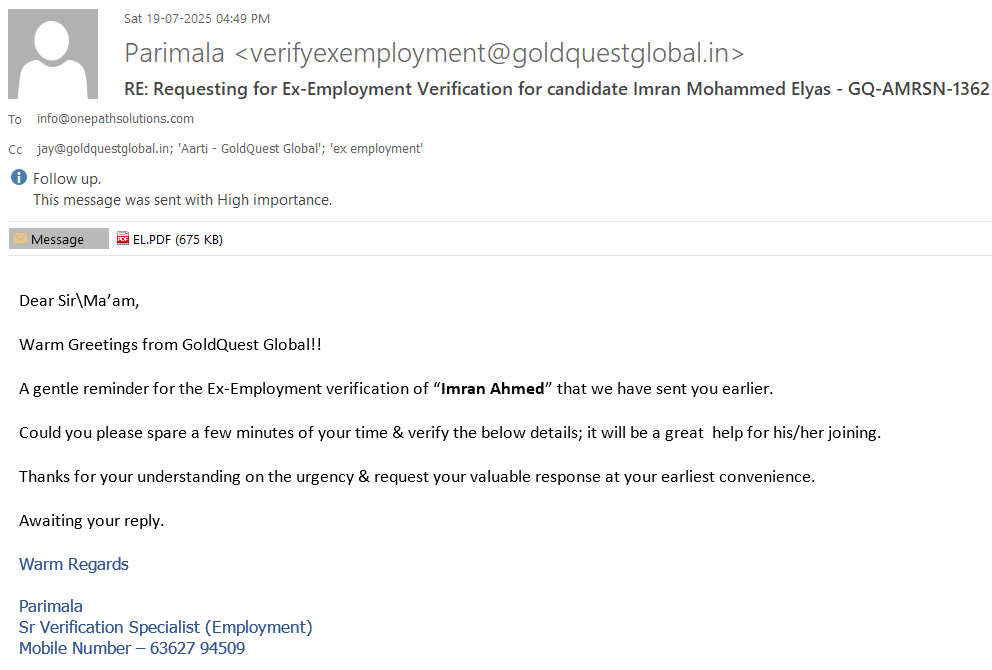
Task: Click the Warm Regards signature line
Action: click(74, 564)
